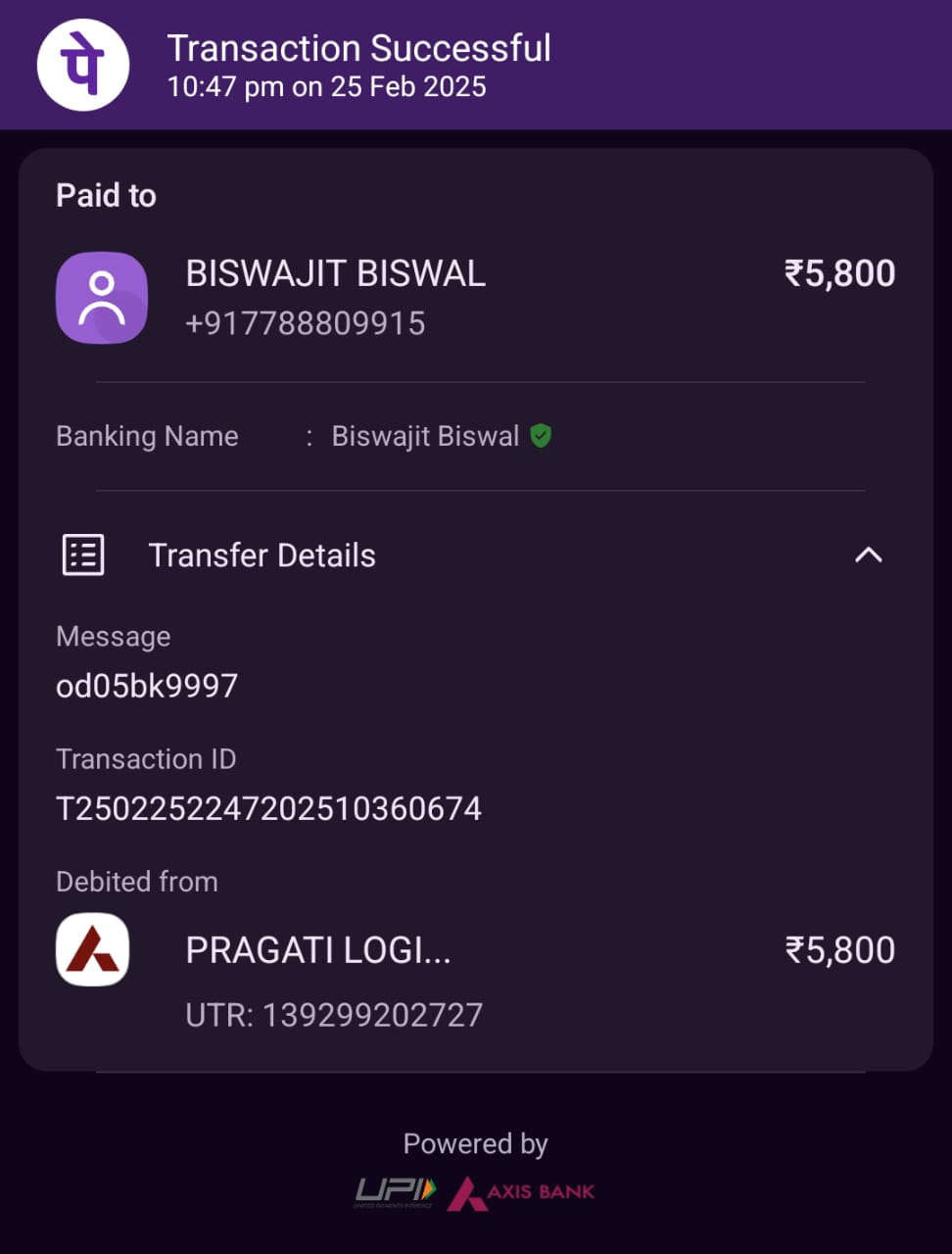Screen dimensions: 952x1254
Task: Click the debited ₹5,800 amount
Action: coord(839,950)
